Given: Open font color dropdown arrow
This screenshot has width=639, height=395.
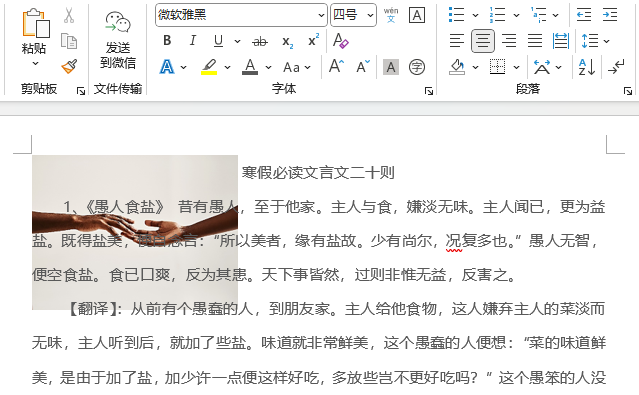Looking at the screenshot, I should [268, 67].
